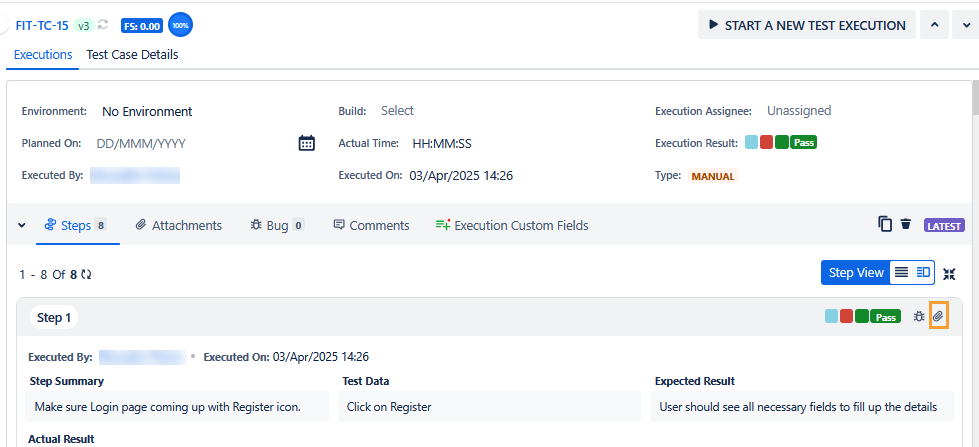Click the Step 1 attachment paperclip icon
Image resolution: width=979 pixels, height=447 pixels.
938,316
